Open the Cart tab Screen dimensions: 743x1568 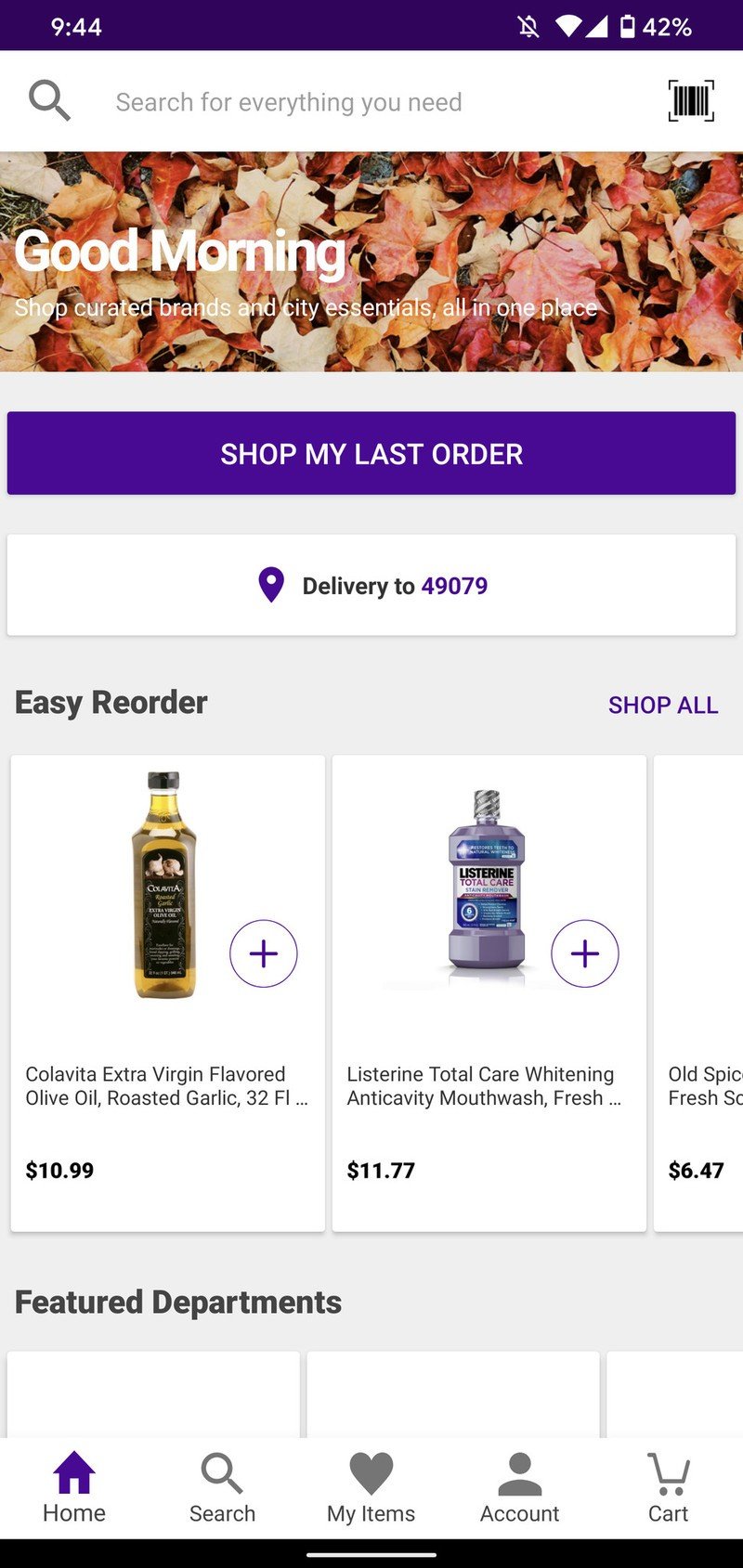[668, 1488]
